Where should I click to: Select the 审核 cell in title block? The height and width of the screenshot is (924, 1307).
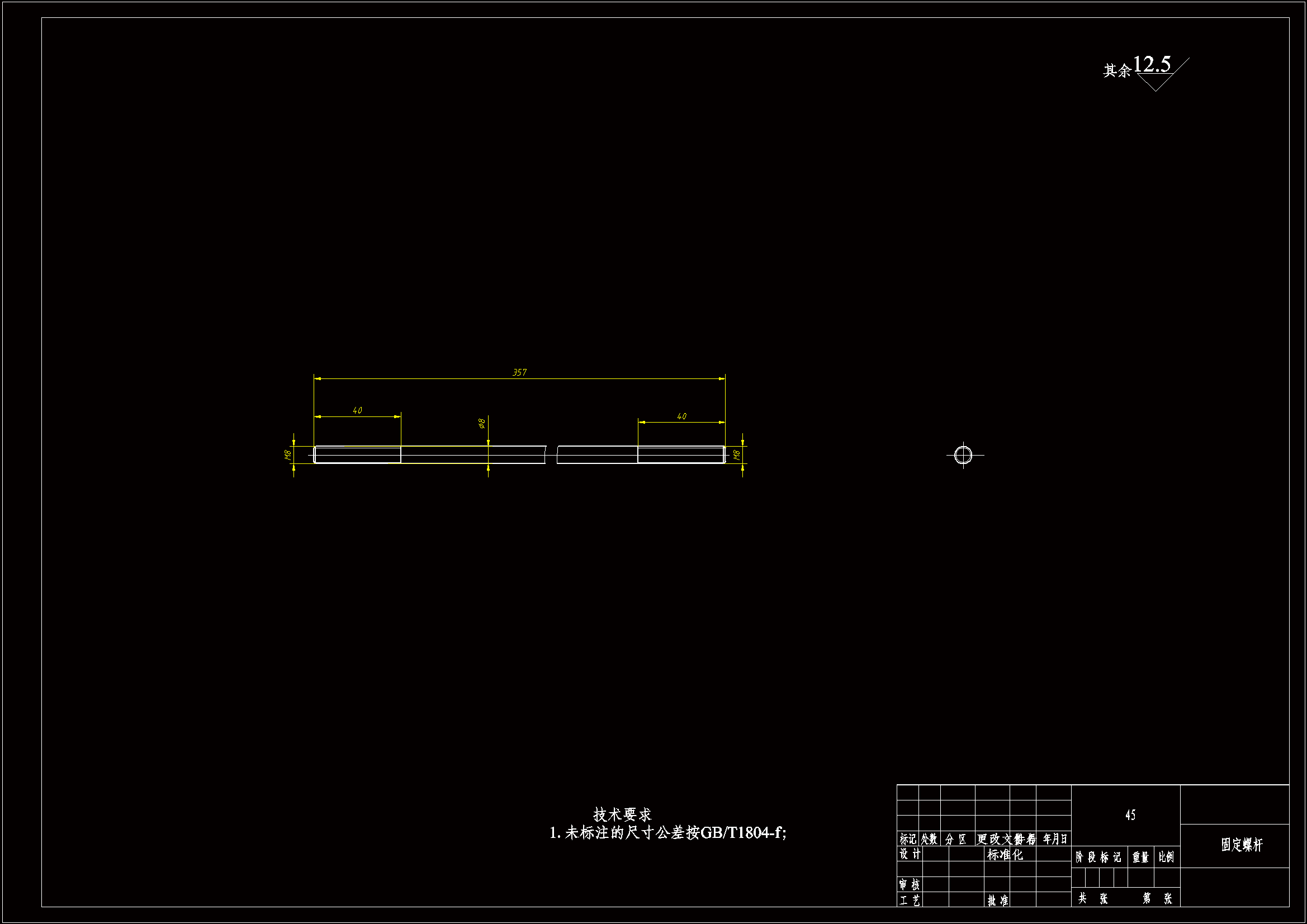[910, 885]
